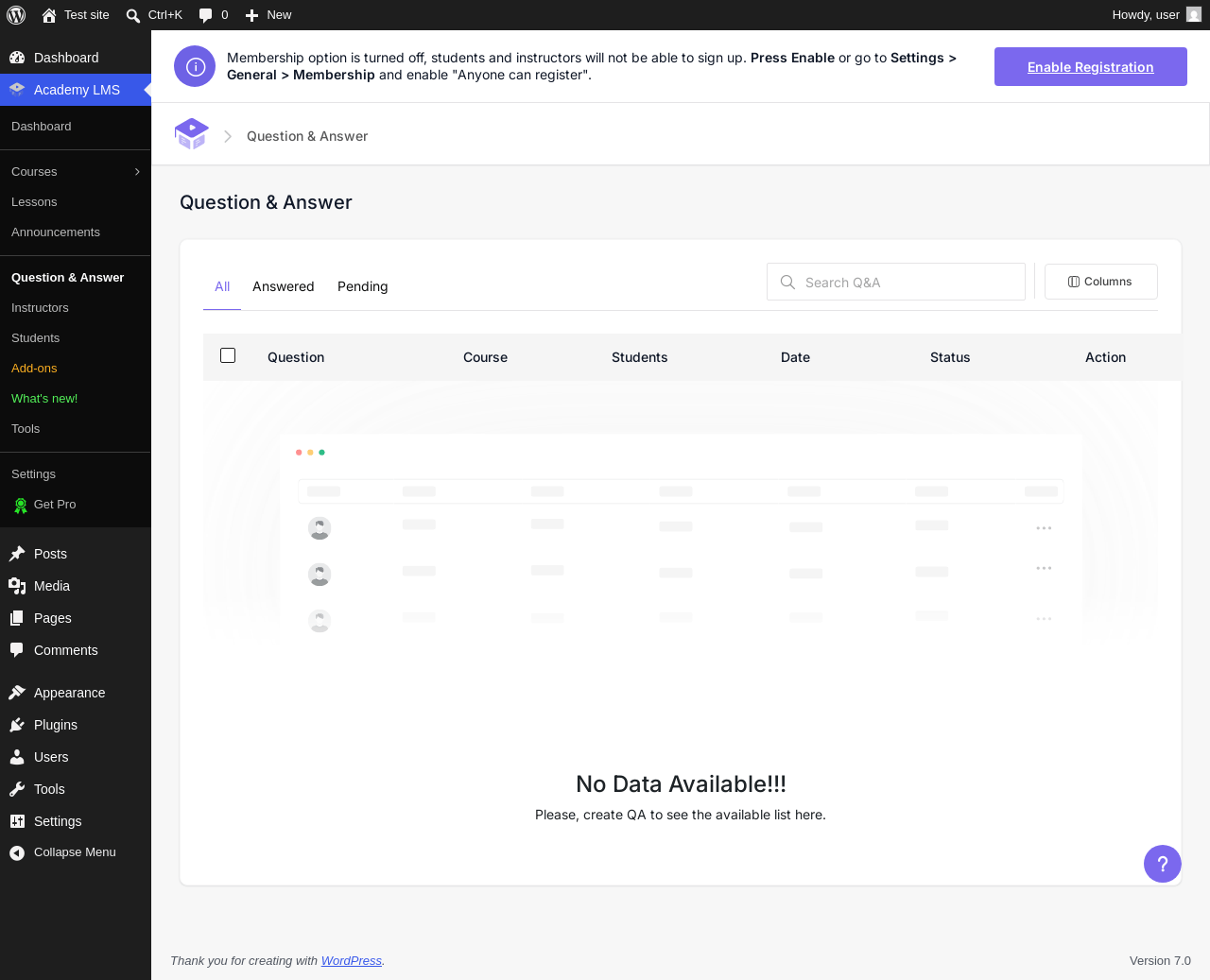
Task: Expand the Courses submenu chevron
Action: pyautogui.click(x=137, y=171)
